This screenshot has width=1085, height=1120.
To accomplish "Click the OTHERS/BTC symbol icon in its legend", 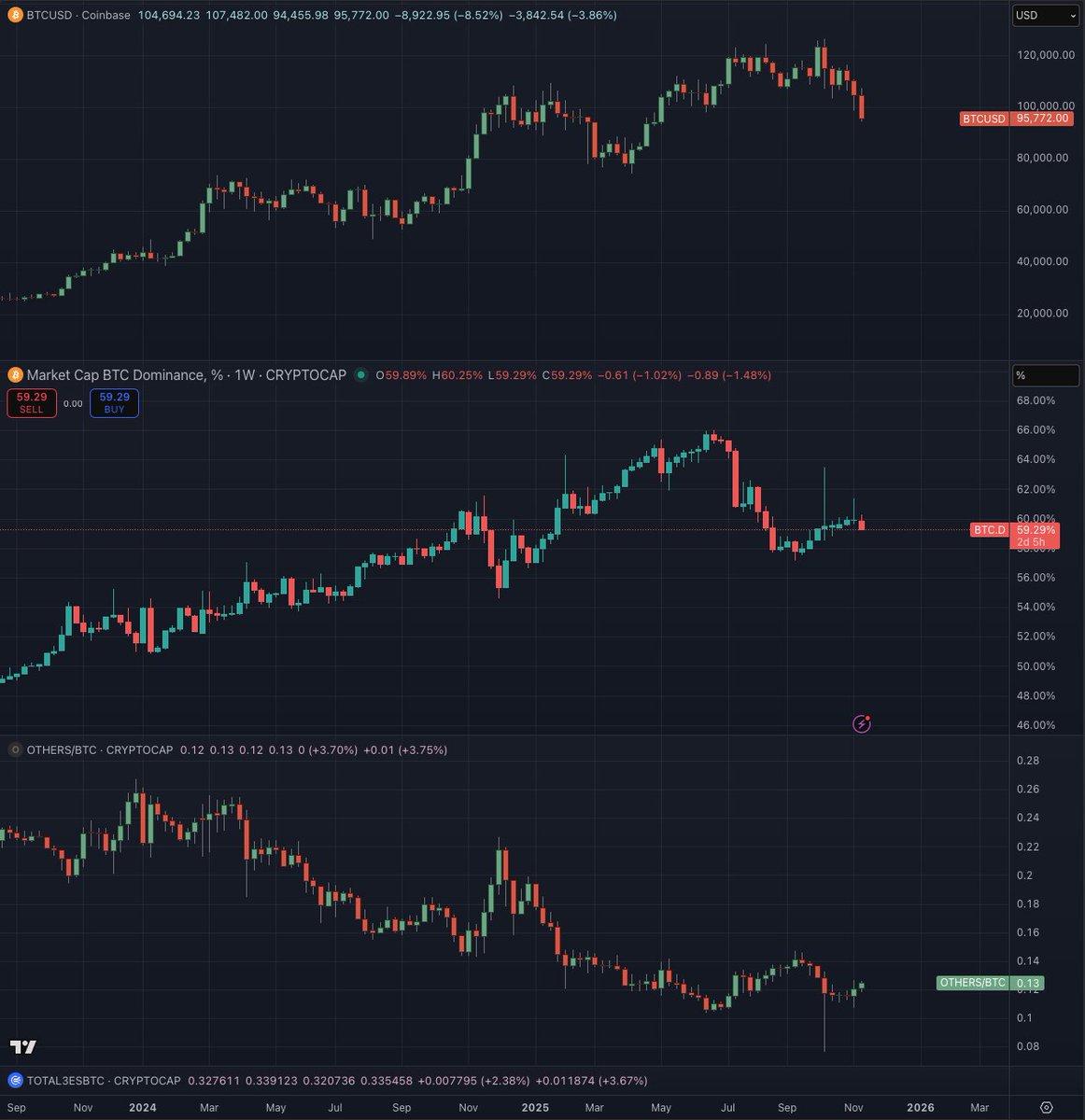I will [x=13, y=749].
